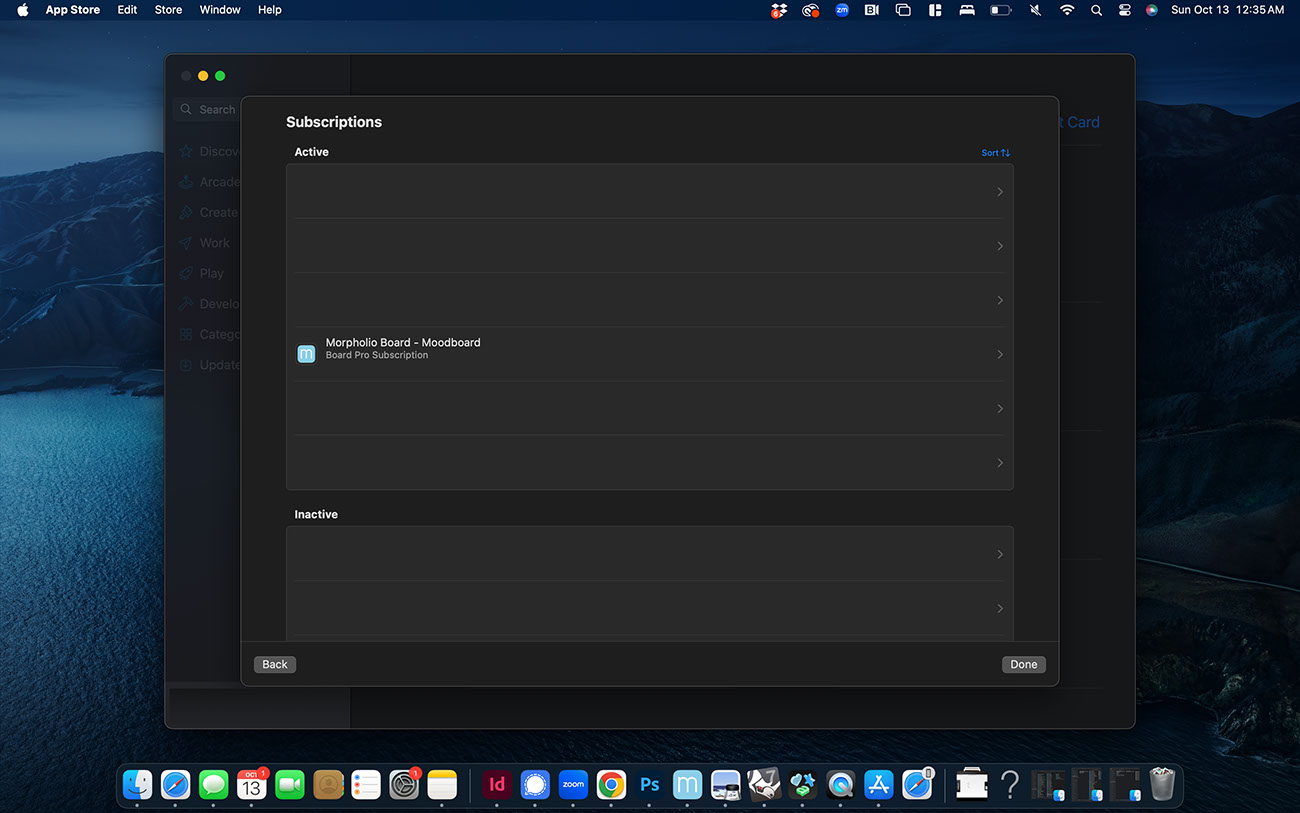Image resolution: width=1300 pixels, height=813 pixels.
Task: Open Signal messenger from the dock
Action: [x=535, y=785]
